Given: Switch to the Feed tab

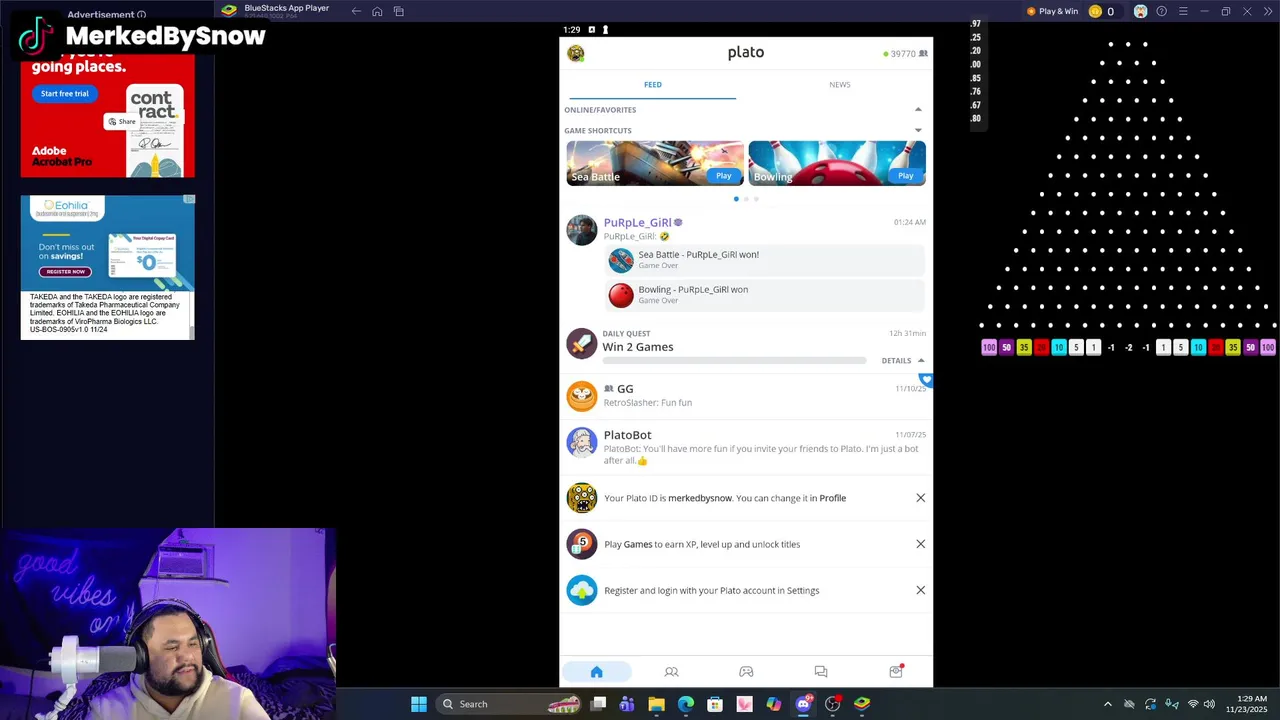Looking at the screenshot, I should point(652,85).
